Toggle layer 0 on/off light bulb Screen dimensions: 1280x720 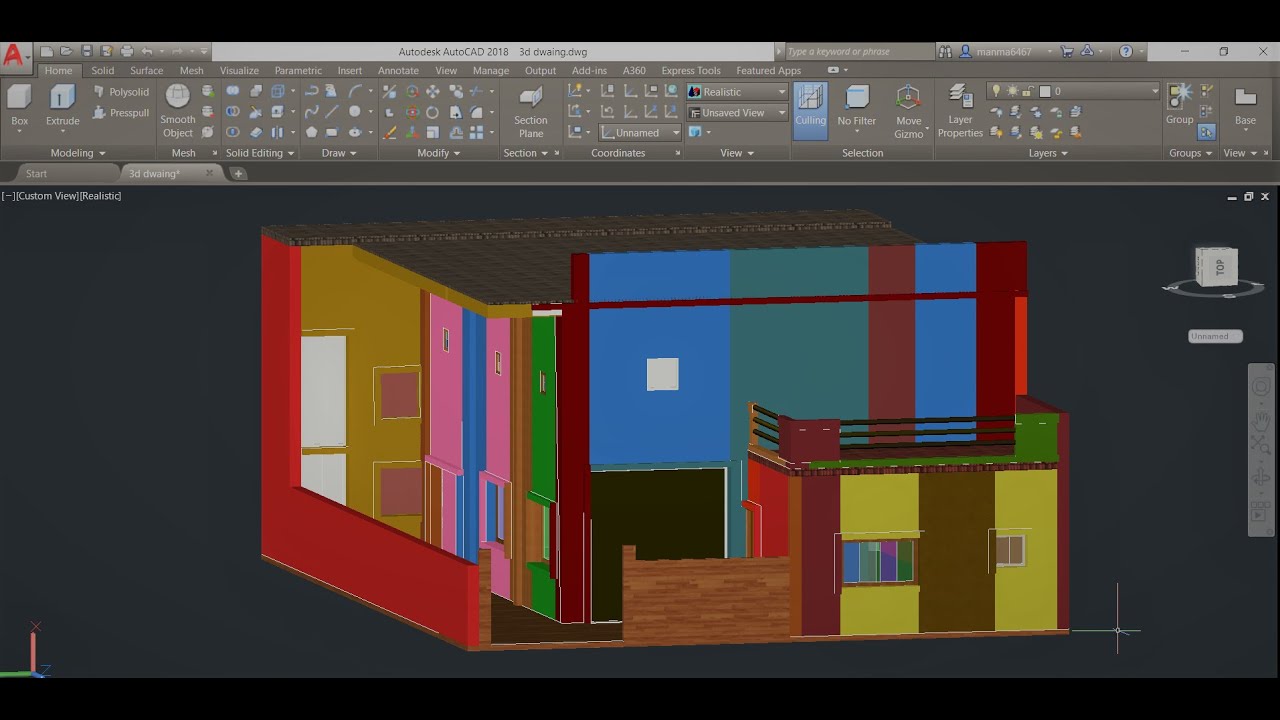click(995, 91)
